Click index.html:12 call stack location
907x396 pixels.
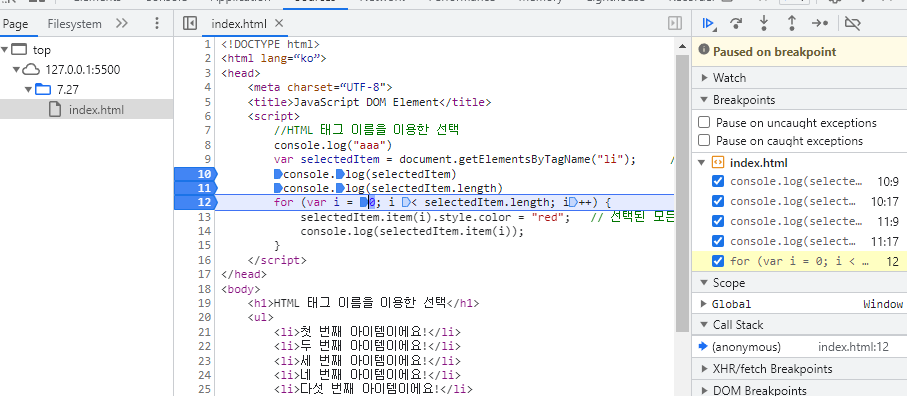point(853,347)
